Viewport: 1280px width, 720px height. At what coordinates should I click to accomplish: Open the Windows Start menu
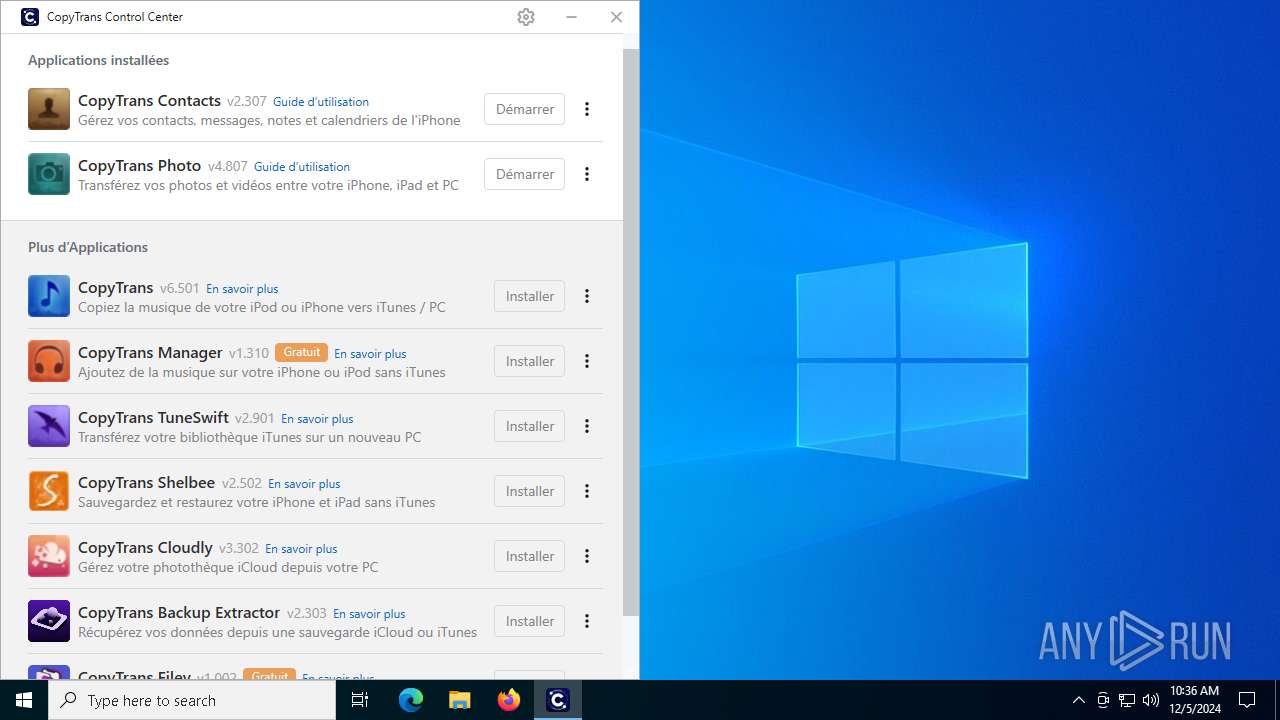click(x=24, y=700)
